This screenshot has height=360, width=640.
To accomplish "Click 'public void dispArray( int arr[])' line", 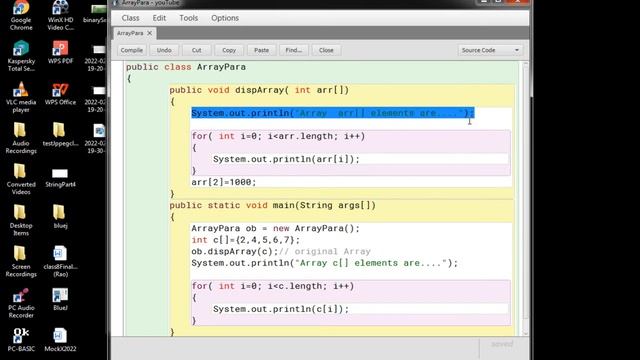I will coord(259,90).
